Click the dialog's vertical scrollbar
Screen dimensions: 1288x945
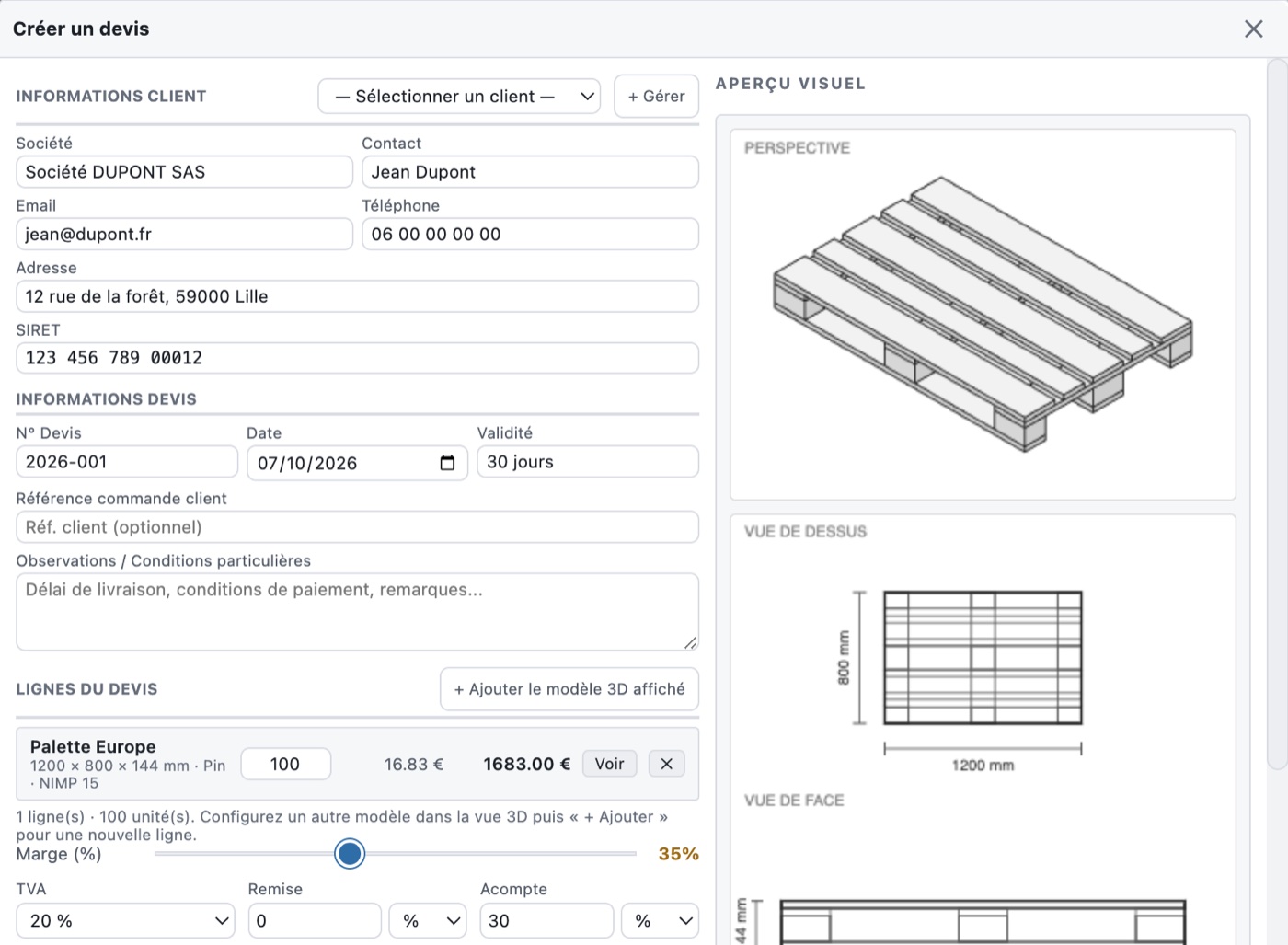click(x=1277, y=414)
